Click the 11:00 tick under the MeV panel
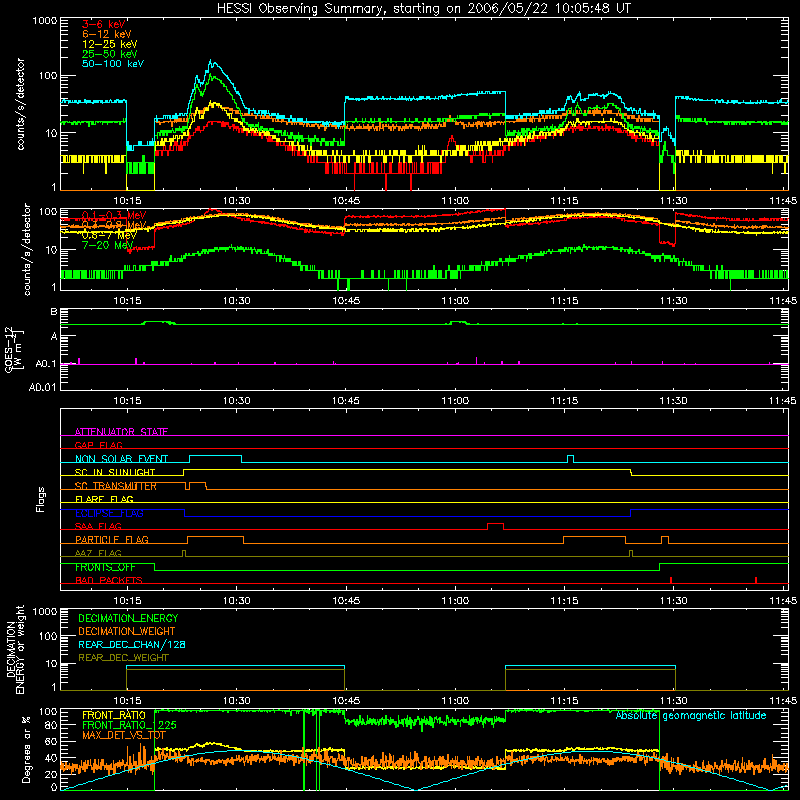 point(455,301)
